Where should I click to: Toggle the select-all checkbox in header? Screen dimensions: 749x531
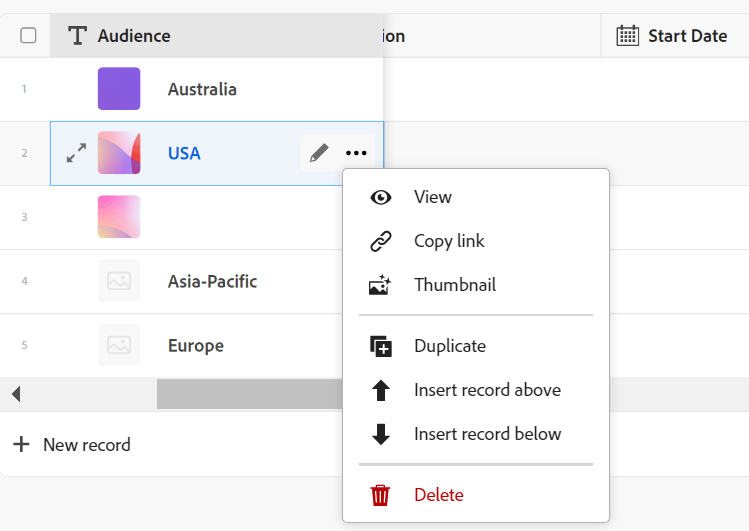pos(29,36)
